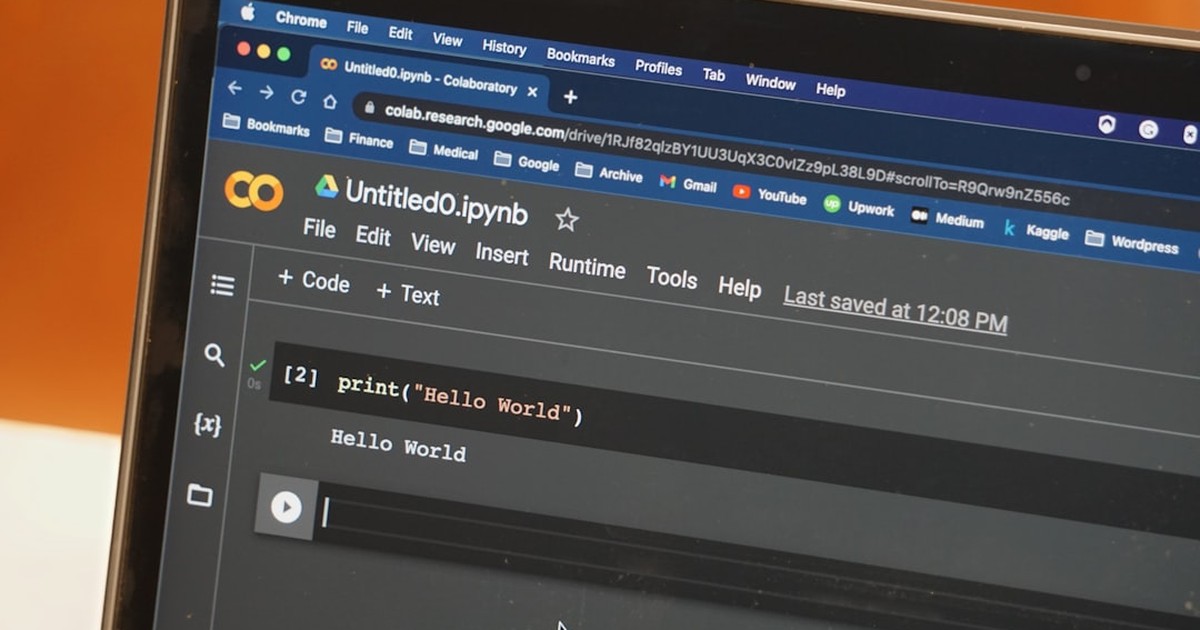Reload the page with the refresh icon
This screenshot has width=1200, height=630.
tap(298, 96)
